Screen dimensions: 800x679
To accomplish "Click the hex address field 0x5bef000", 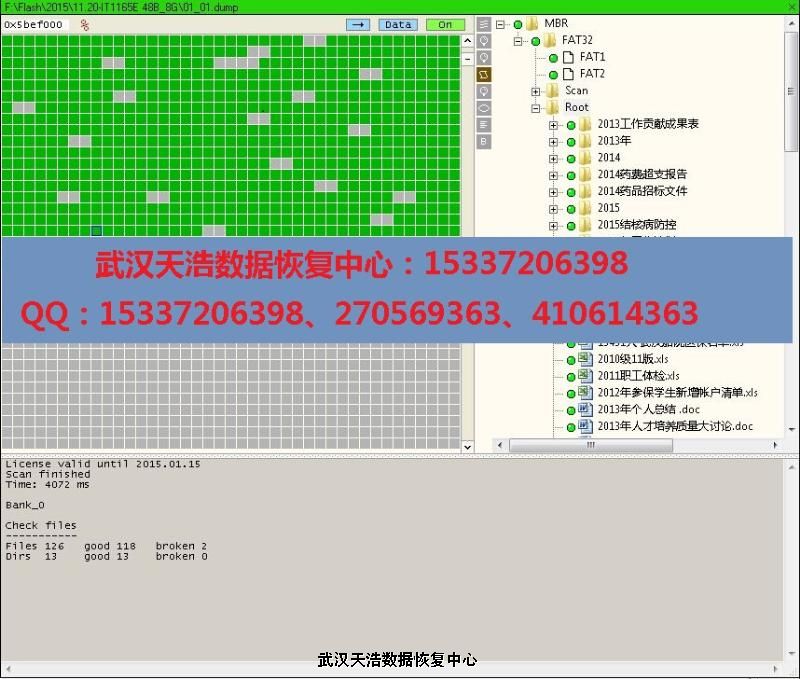I will click(x=34, y=25).
